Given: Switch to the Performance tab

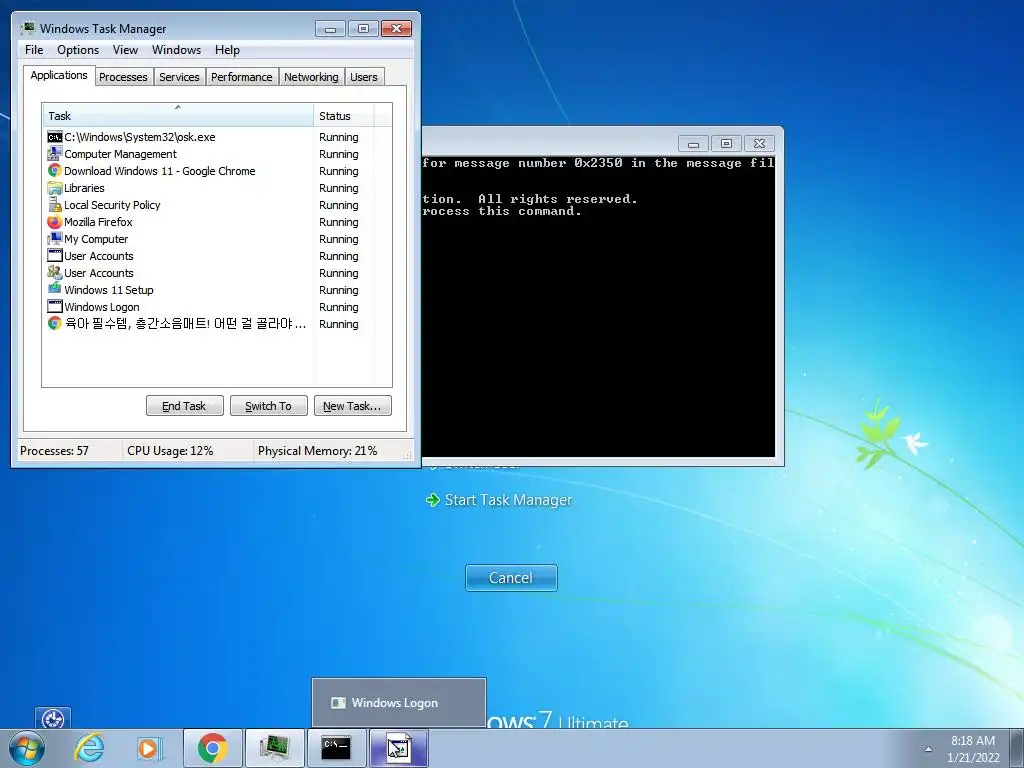Looking at the screenshot, I should pyautogui.click(x=242, y=77).
